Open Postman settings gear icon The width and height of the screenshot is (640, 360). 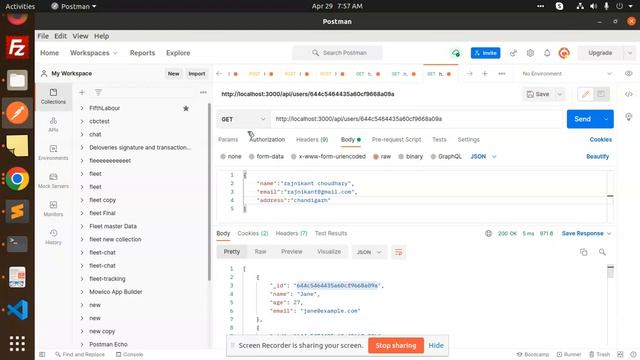(x=530, y=53)
